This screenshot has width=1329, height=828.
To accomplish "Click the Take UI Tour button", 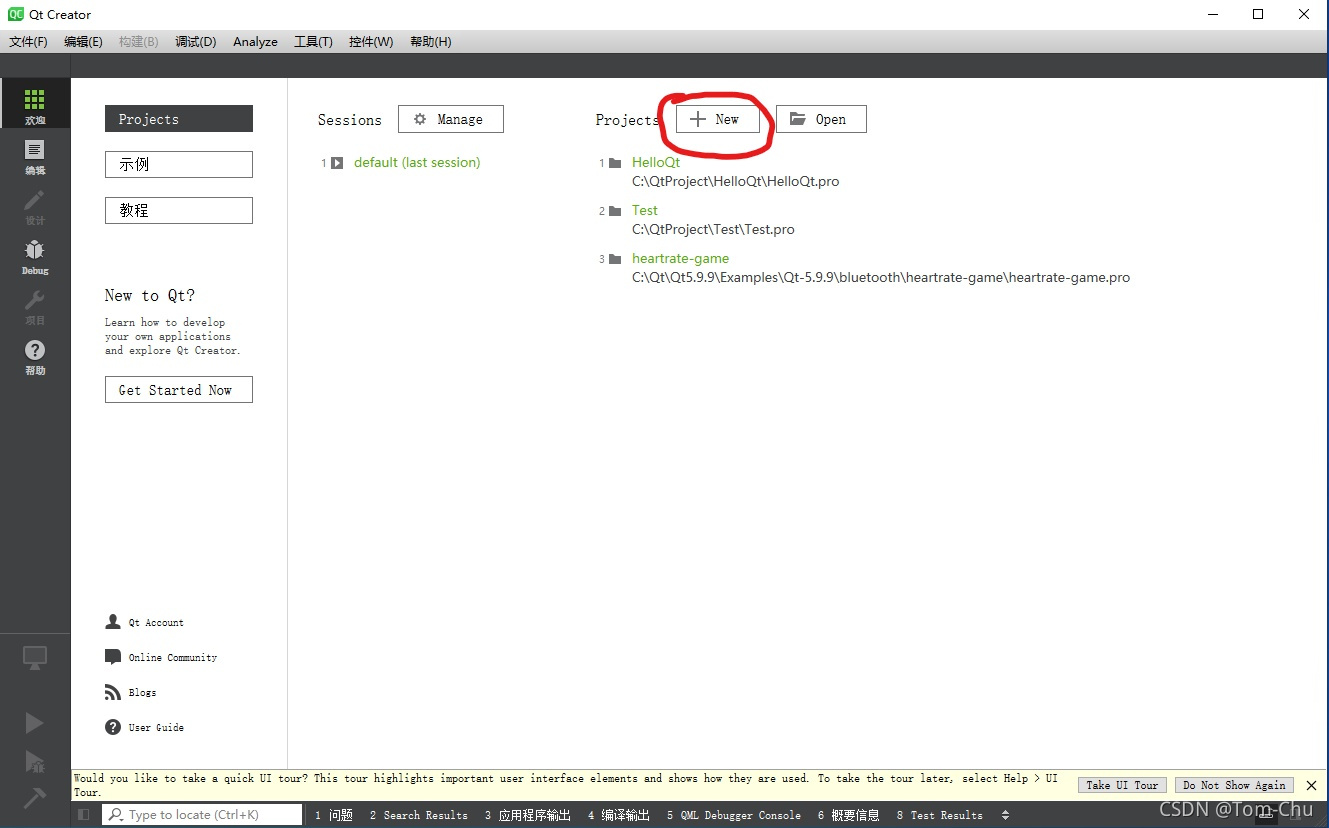I will (1122, 785).
